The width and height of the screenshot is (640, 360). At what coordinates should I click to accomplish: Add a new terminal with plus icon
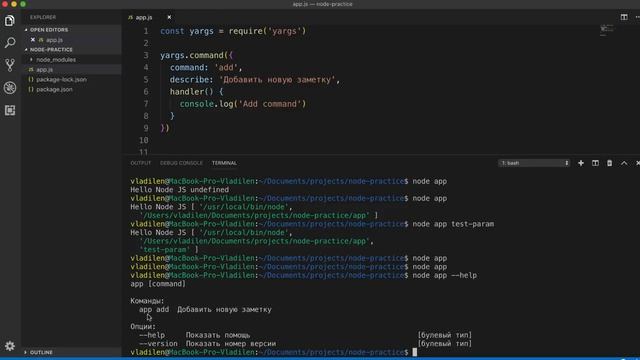[x=581, y=163]
